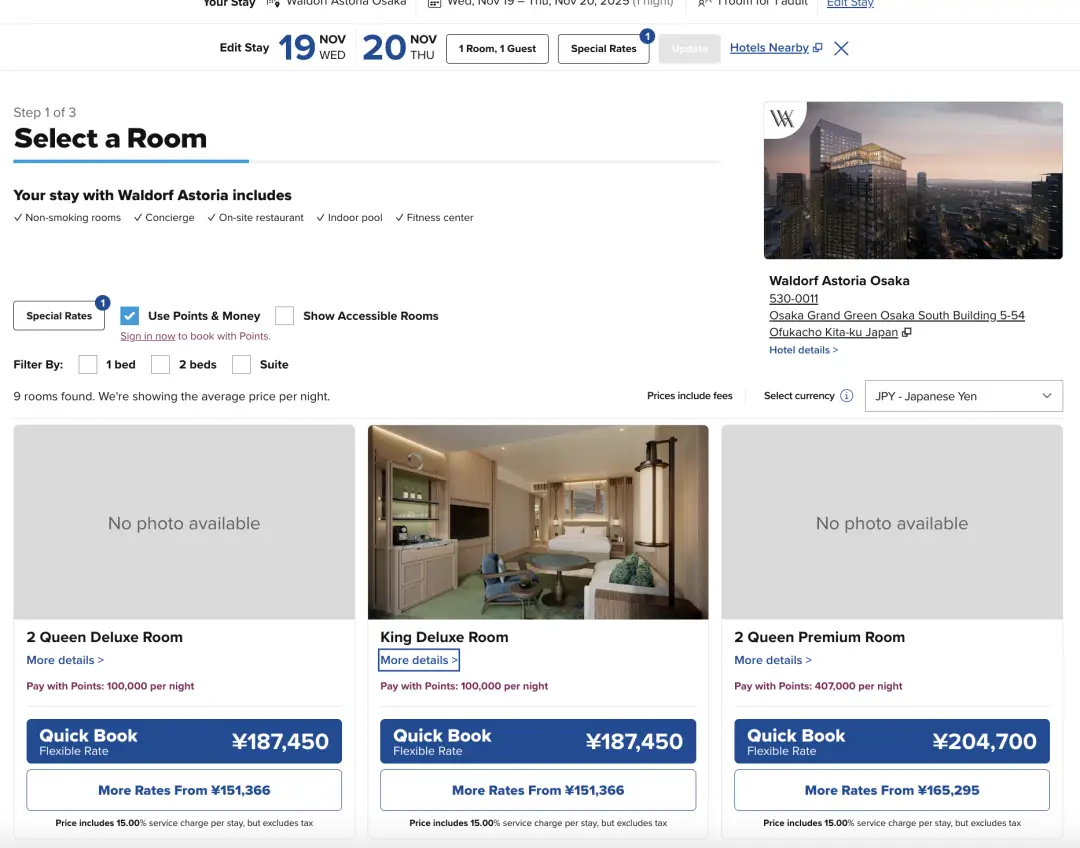View More Rates for 2 Queen Deluxe Room
The width and height of the screenshot is (1080, 848).
(x=184, y=790)
